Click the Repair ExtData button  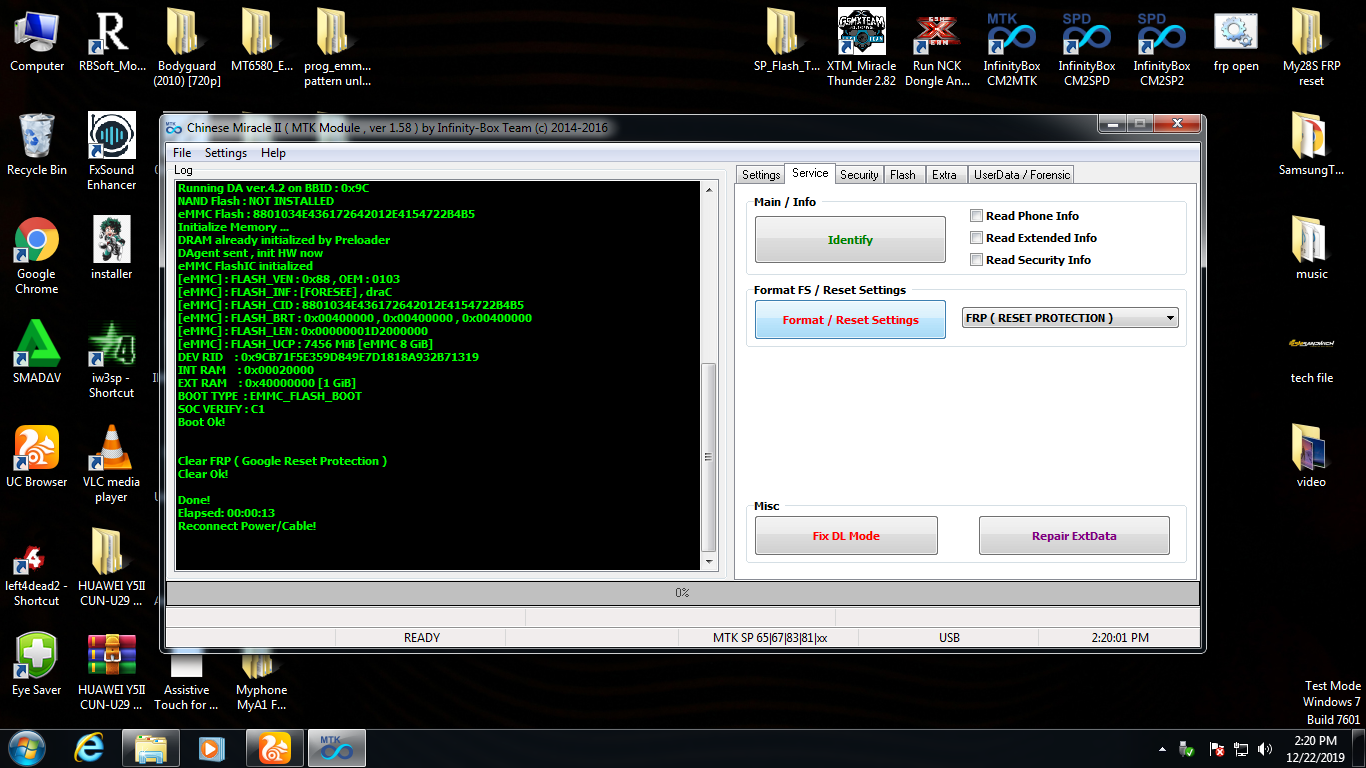[x=1074, y=536]
